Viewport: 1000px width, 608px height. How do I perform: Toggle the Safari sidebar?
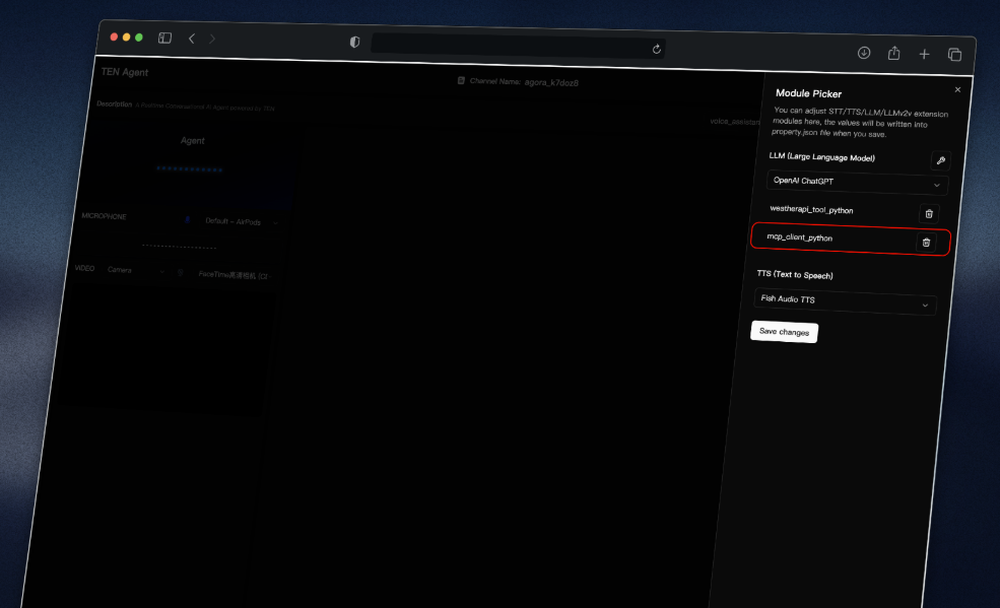coord(165,38)
